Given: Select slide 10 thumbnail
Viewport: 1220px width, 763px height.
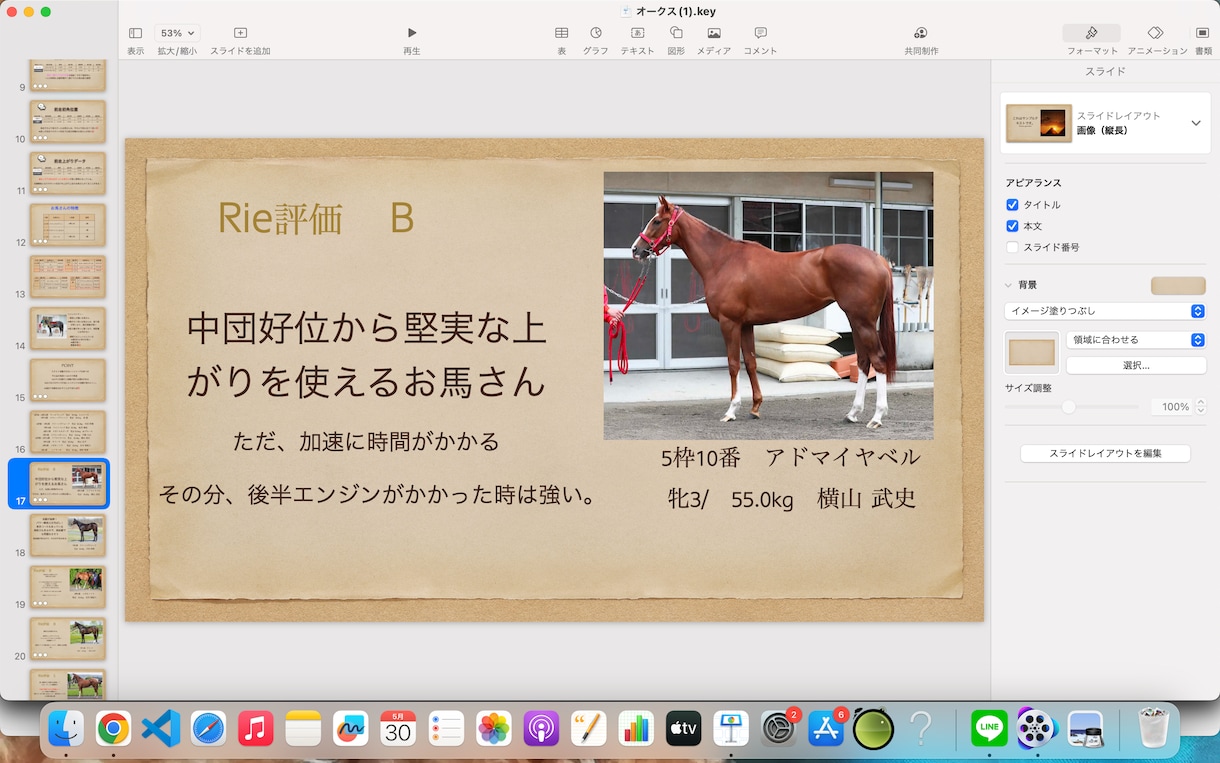Looking at the screenshot, I should tap(68, 122).
